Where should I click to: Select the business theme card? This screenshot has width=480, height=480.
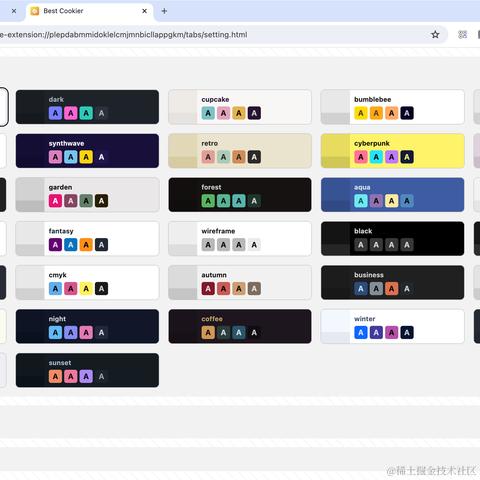coord(393,283)
